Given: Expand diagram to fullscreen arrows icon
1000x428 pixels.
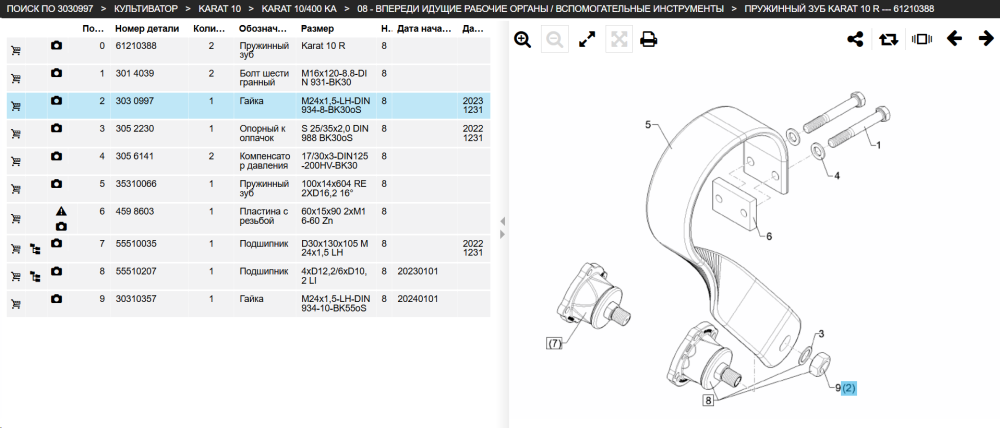Looking at the screenshot, I should (586, 40).
